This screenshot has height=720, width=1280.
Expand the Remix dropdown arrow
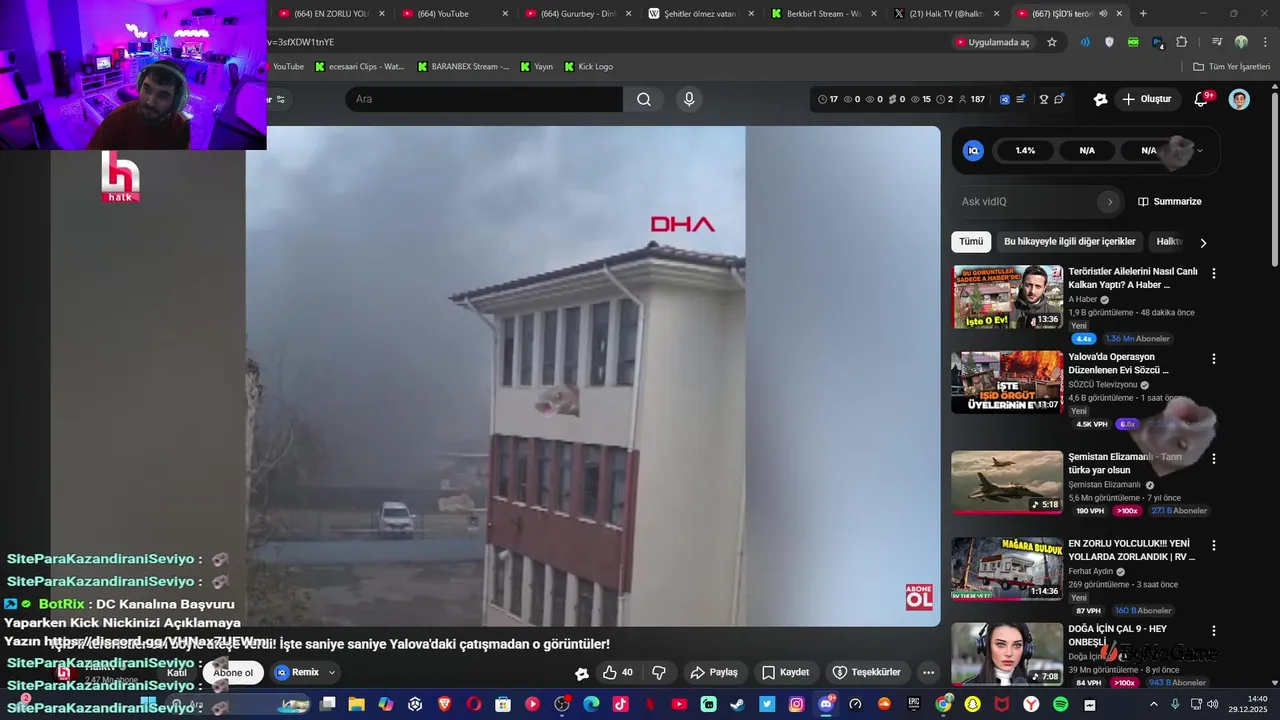pyautogui.click(x=332, y=672)
